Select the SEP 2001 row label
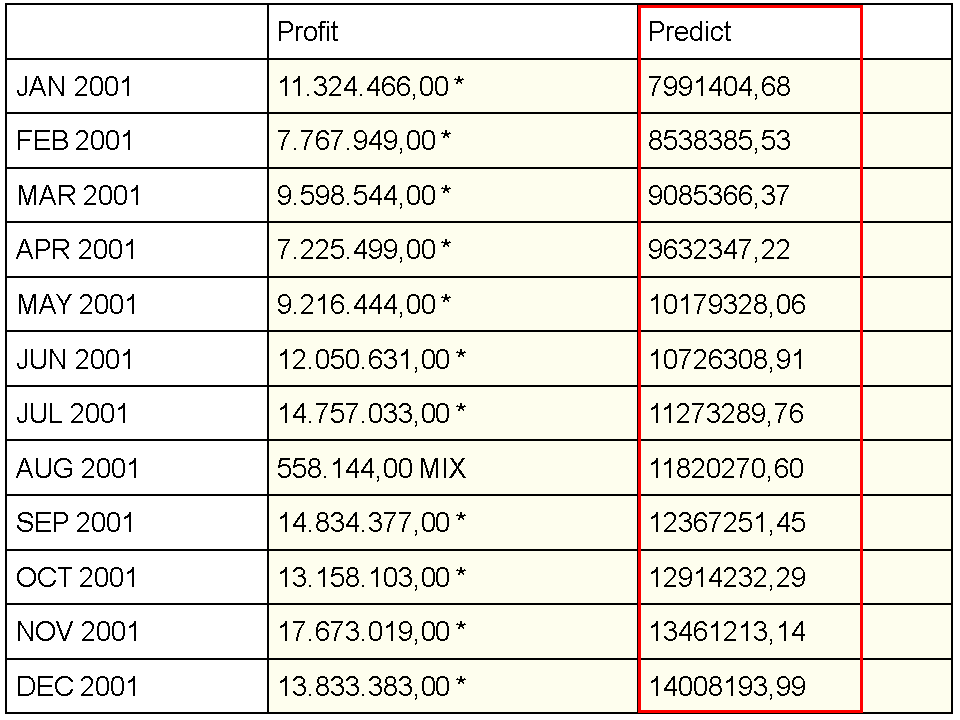 (x=77, y=523)
